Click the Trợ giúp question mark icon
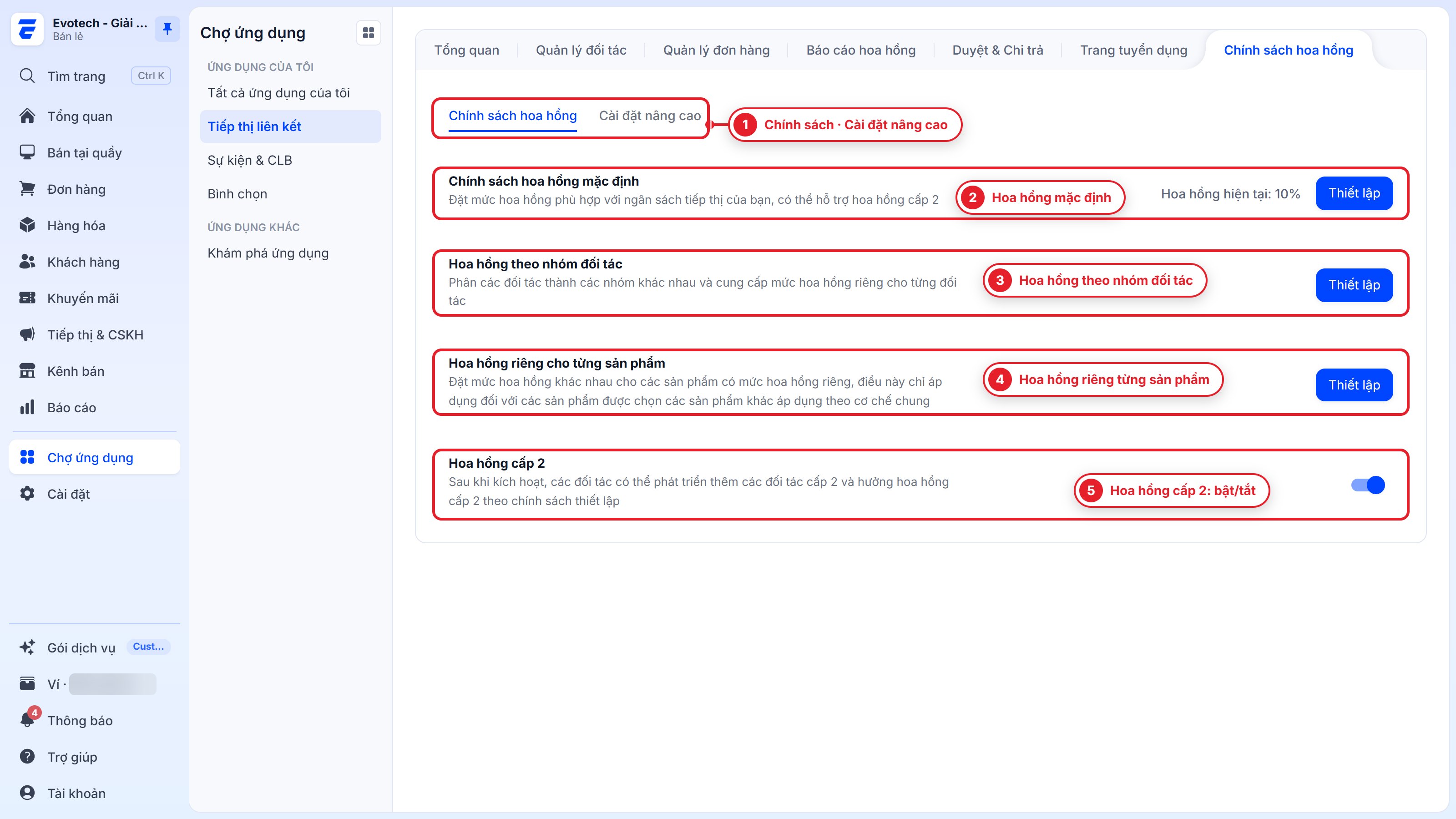Image resolution: width=1456 pixels, height=819 pixels. coord(27,756)
